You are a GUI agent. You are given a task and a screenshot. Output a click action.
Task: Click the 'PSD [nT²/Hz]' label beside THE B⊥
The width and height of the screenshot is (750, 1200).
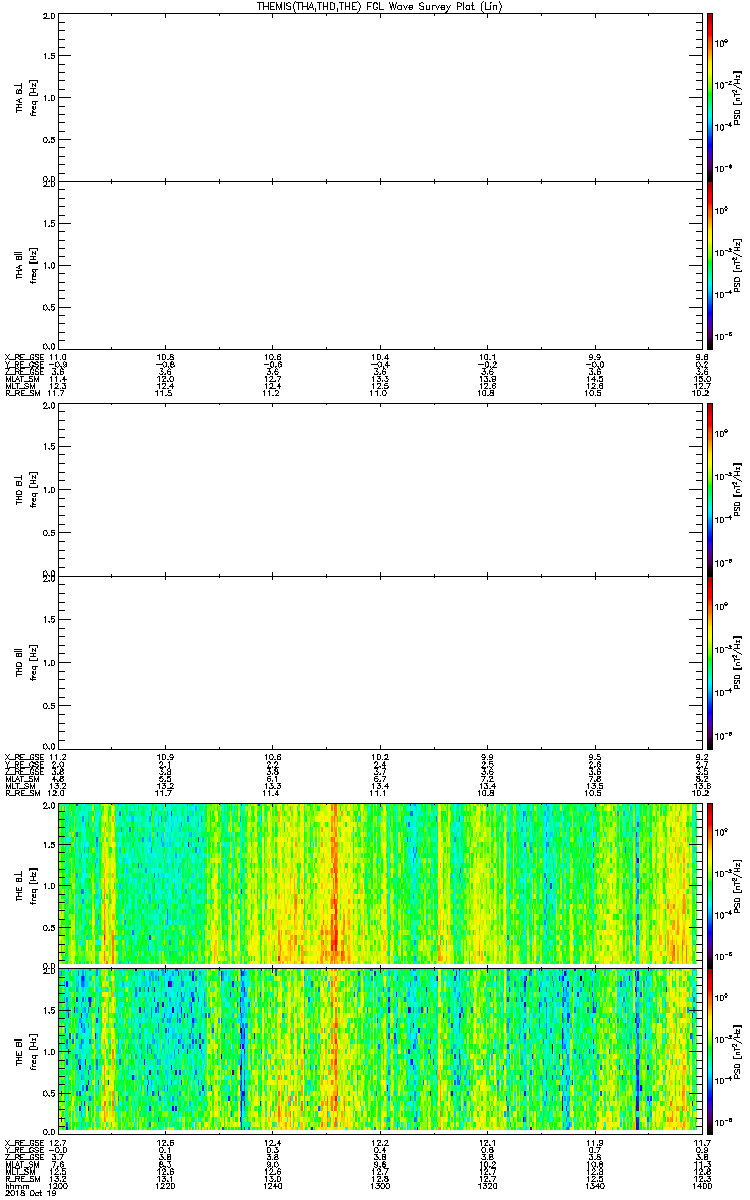[738, 884]
